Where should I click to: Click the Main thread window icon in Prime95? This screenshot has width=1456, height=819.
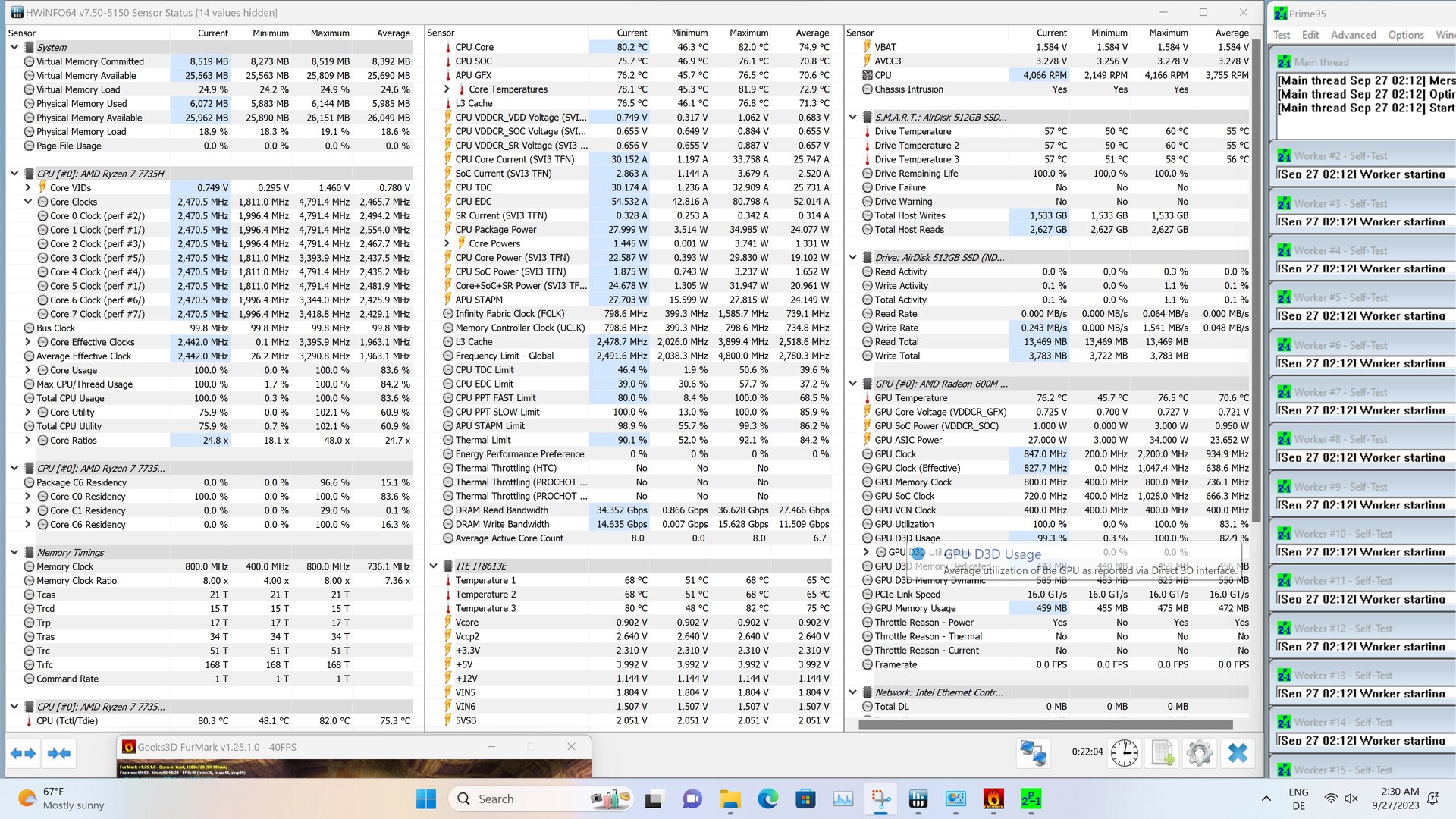1284,61
